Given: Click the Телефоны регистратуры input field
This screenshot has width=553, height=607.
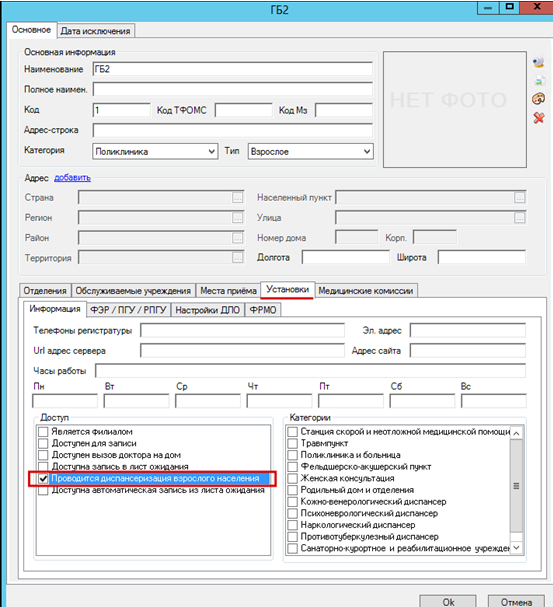Looking at the screenshot, I should pyautogui.click(x=242, y=331).
